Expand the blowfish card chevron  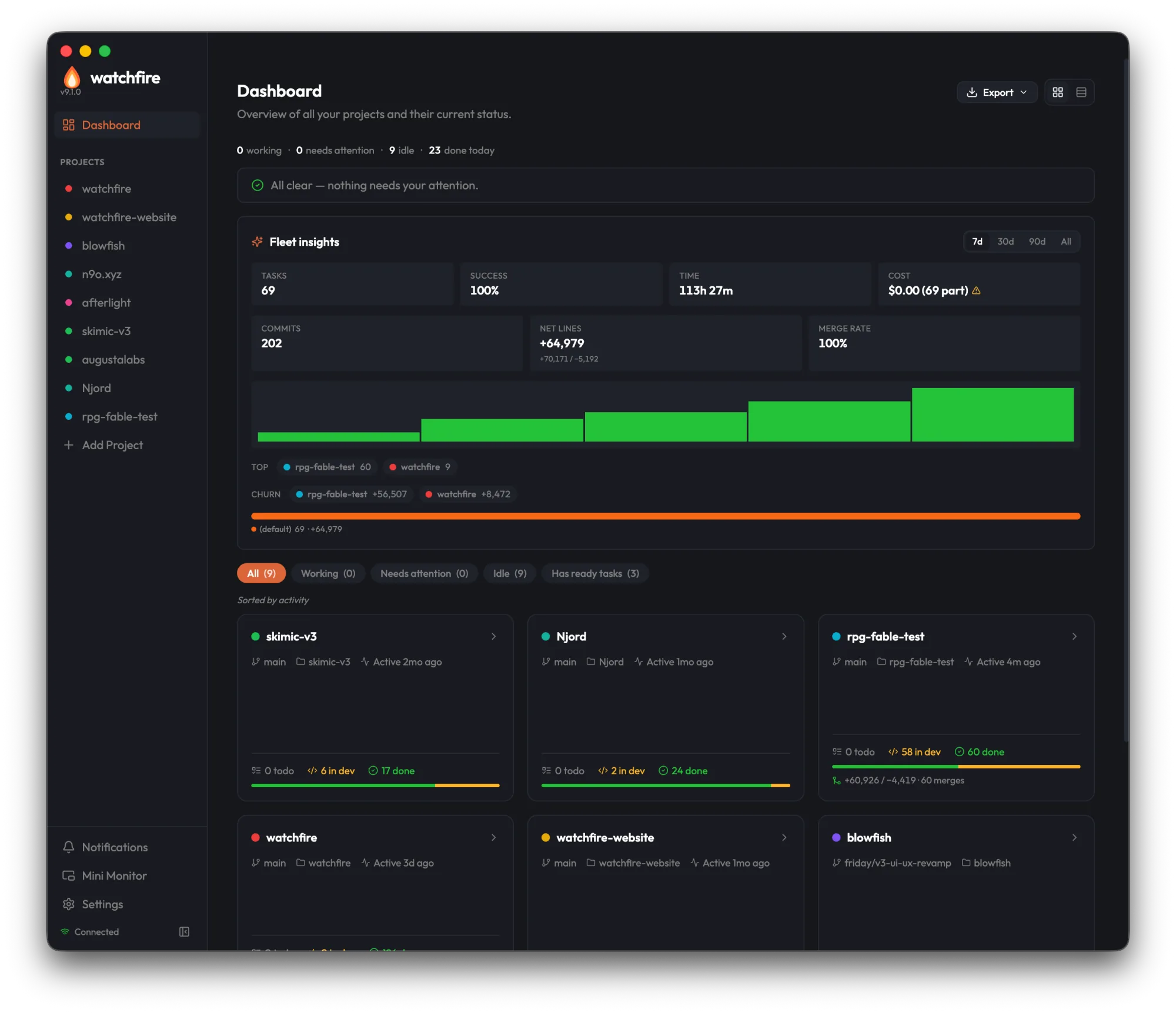click(x=1074, y=837)
